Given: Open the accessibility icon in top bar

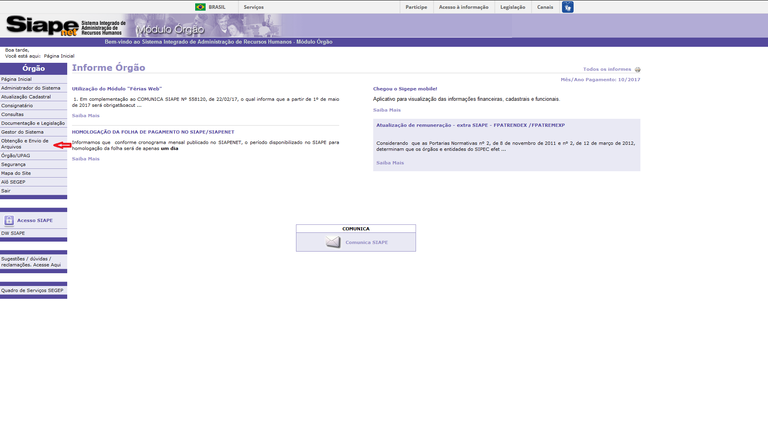Looking at the screenshot, I should (x=568, y=7).
